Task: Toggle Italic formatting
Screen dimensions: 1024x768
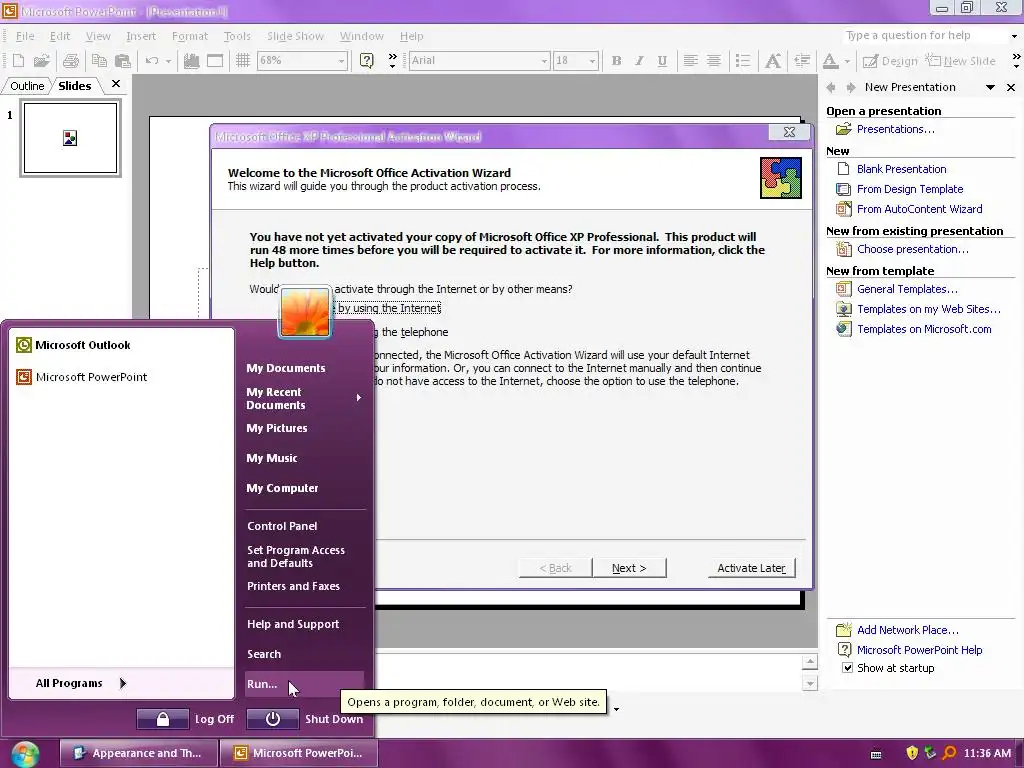Action: [x=639, y=61]
